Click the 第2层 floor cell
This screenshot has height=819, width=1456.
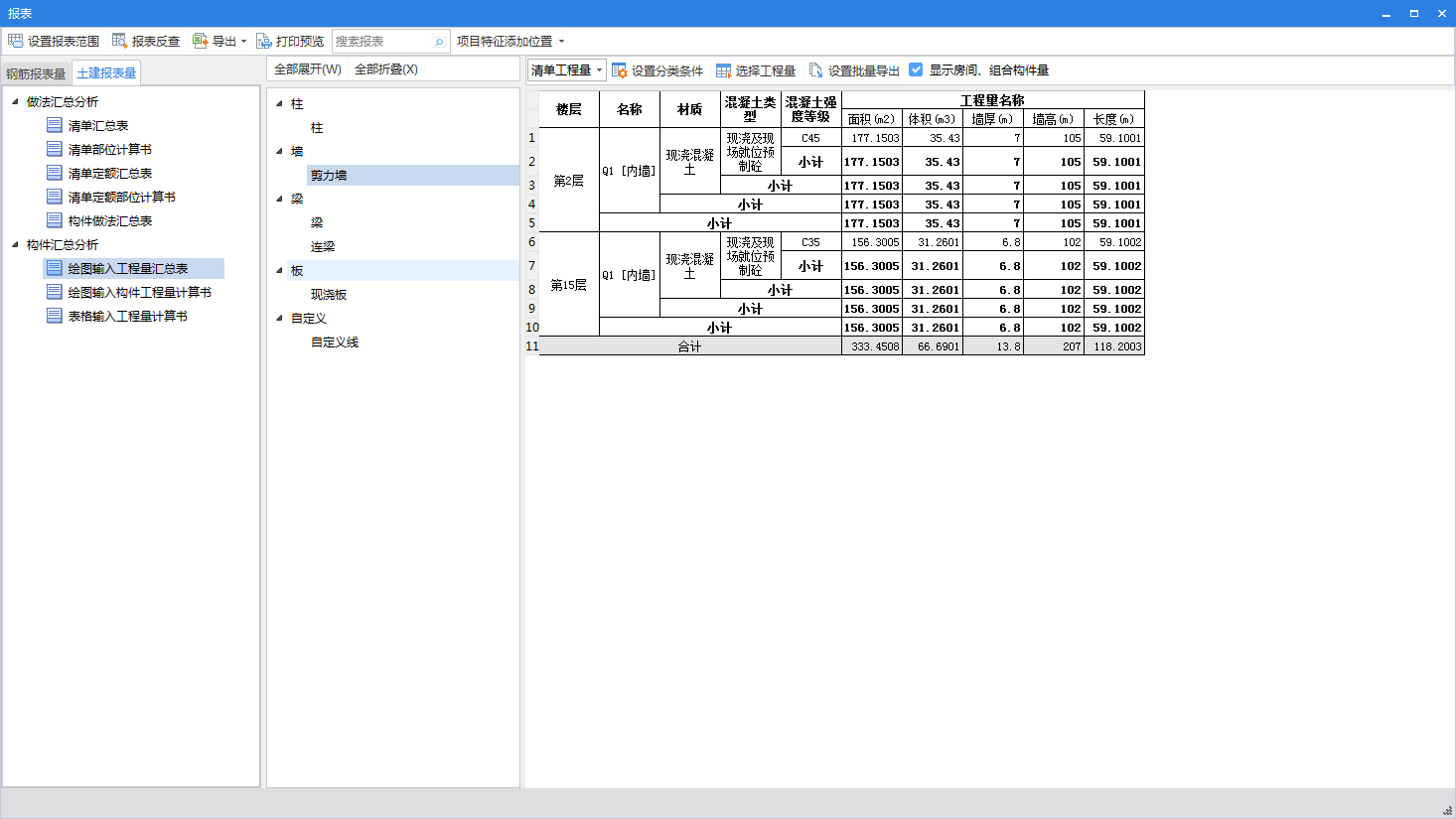pos(569,181)
